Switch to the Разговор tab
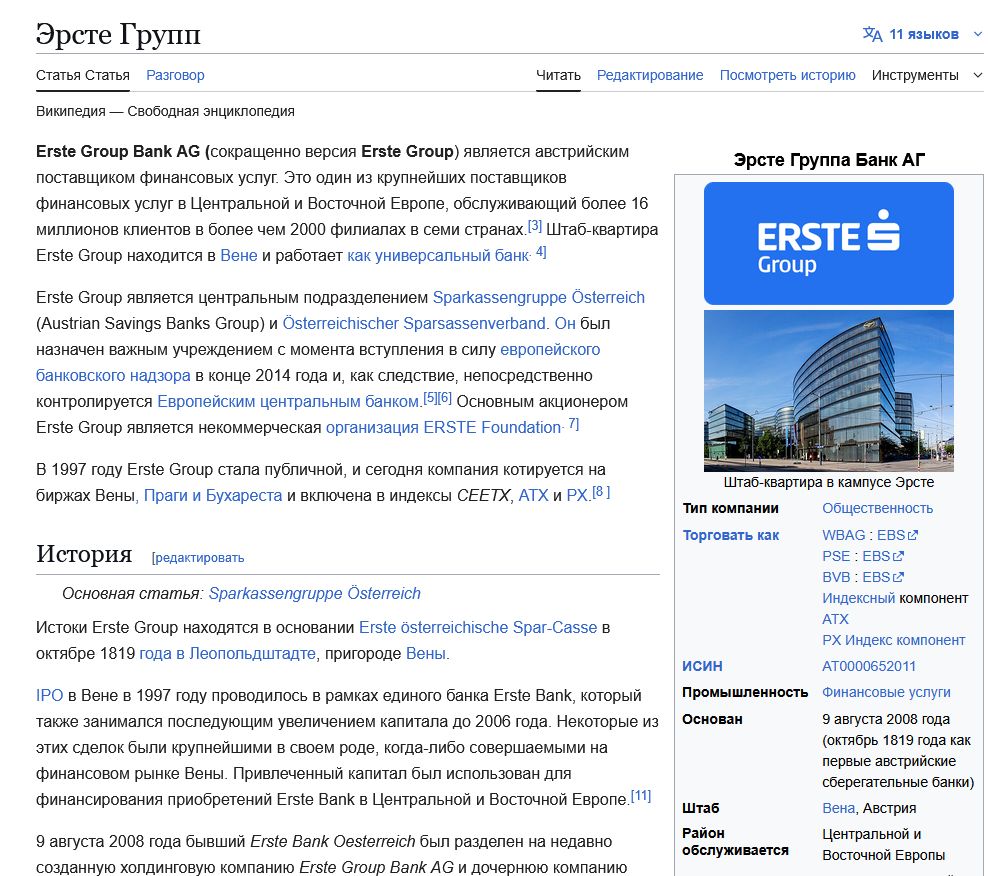This screenshot has height=876, width=988. click(175, 75)
